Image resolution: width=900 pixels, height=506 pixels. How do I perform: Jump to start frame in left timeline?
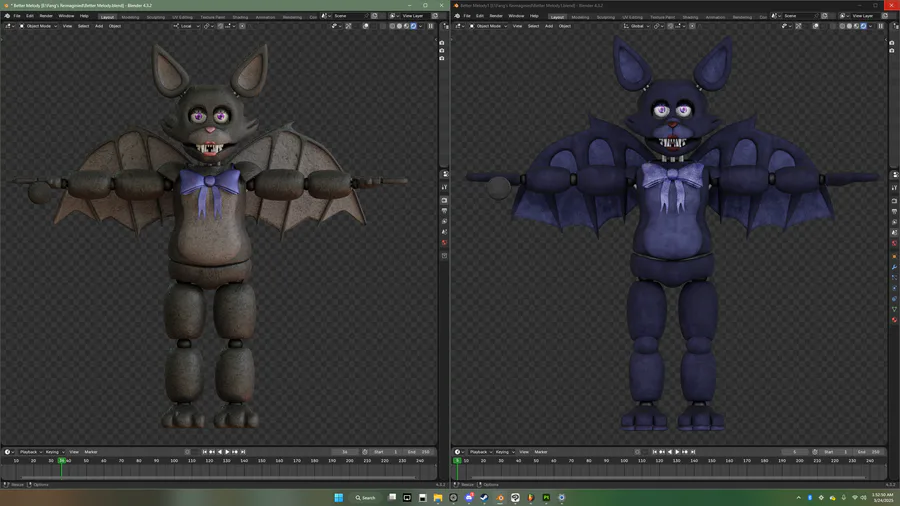pos(204,452)
